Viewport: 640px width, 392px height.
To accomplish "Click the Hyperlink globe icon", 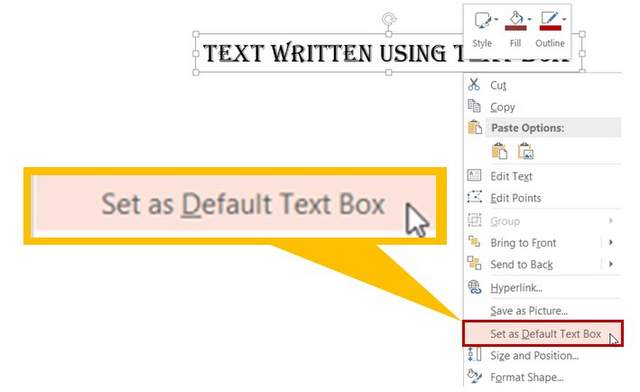I will (x=474, y=287).
